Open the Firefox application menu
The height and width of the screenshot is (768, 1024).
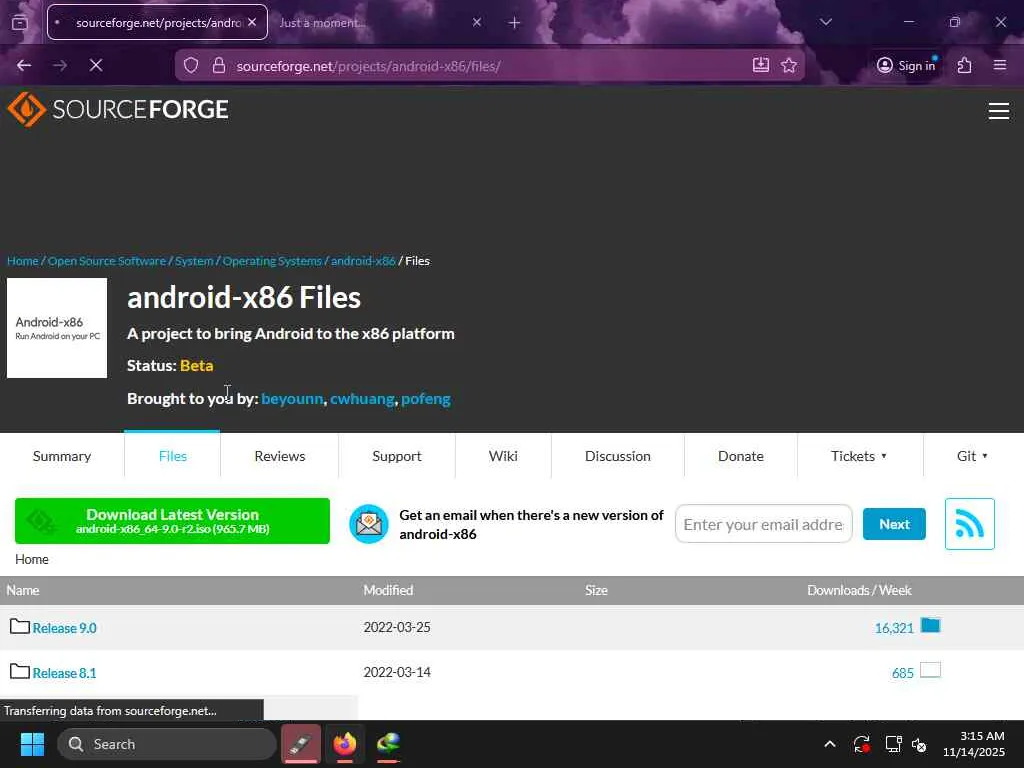point(1000,65)
